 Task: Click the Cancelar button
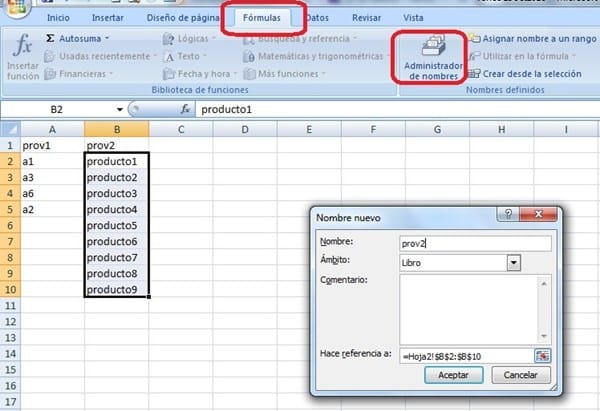click(x=521, y=375)
